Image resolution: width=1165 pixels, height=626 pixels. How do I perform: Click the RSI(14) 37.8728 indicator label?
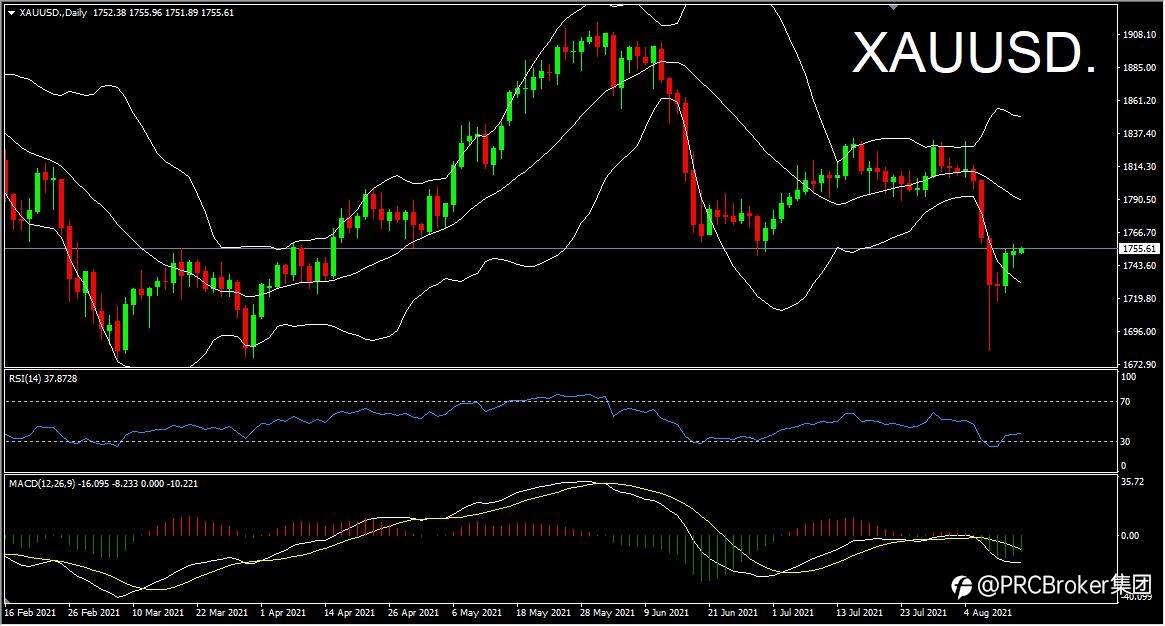click(x=43, y=379)
